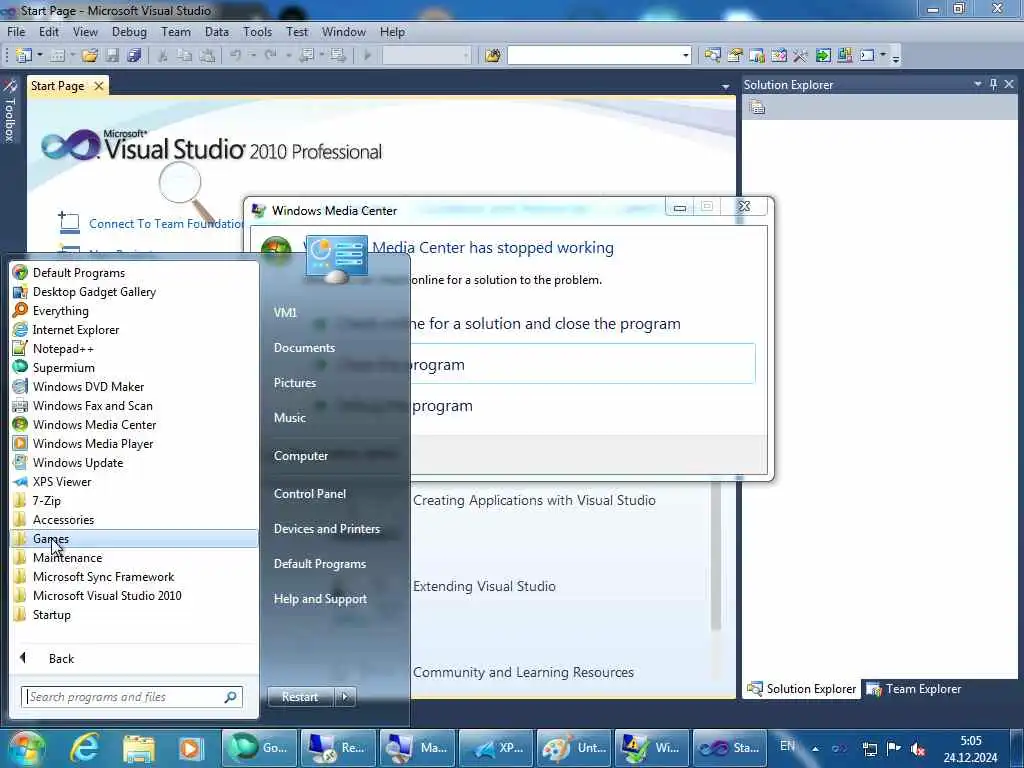The height and width of the screenshot is (768, 1024).
Task: Launch XPS Viewer from the Start menu
Action: [x=134, y=481]
